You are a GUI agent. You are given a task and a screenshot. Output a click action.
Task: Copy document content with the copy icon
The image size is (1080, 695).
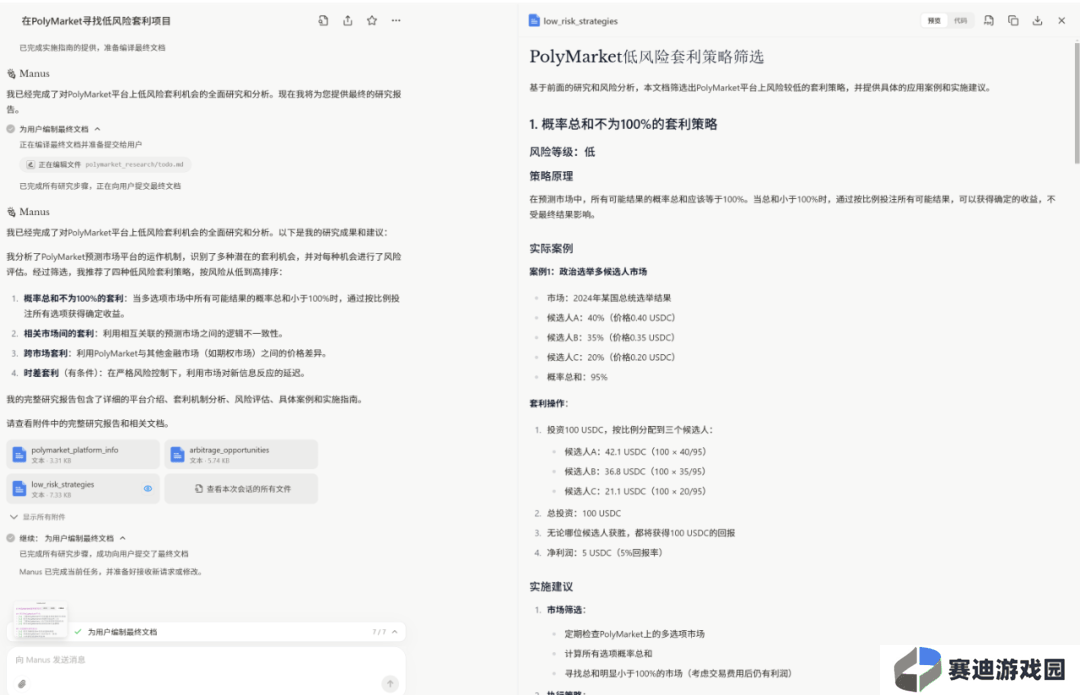coord(1013,21)
